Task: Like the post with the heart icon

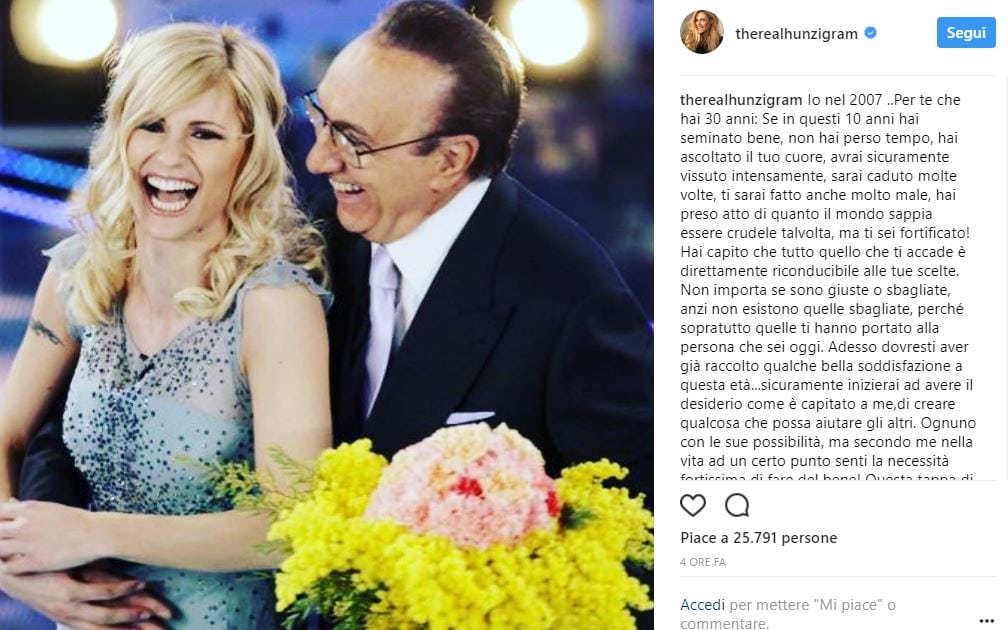Action: click(x=693, y=505)
